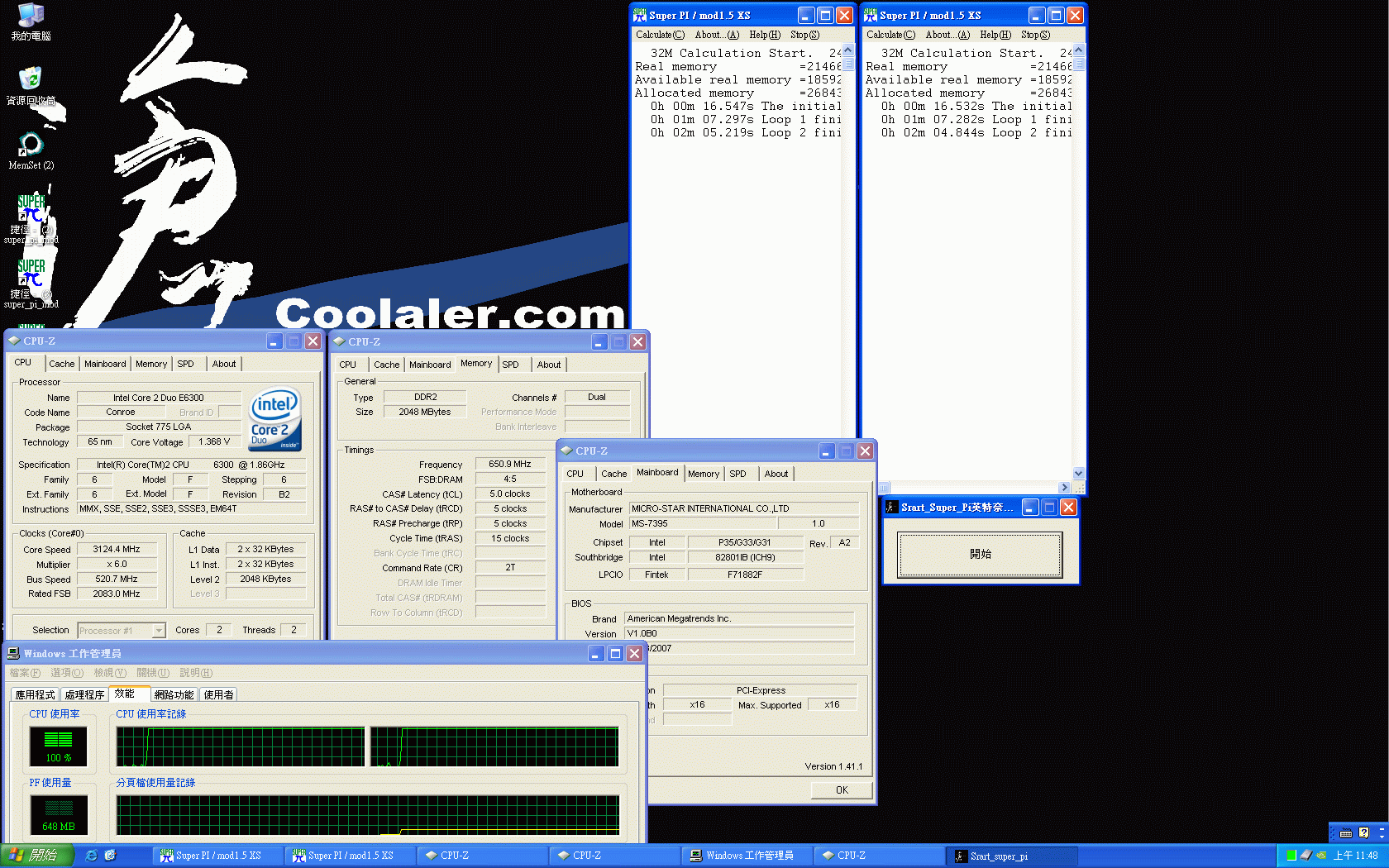The width and height of the screenshot is (1389, 868).
Task: Click the Windows Start button
Action: coord(37,856)
